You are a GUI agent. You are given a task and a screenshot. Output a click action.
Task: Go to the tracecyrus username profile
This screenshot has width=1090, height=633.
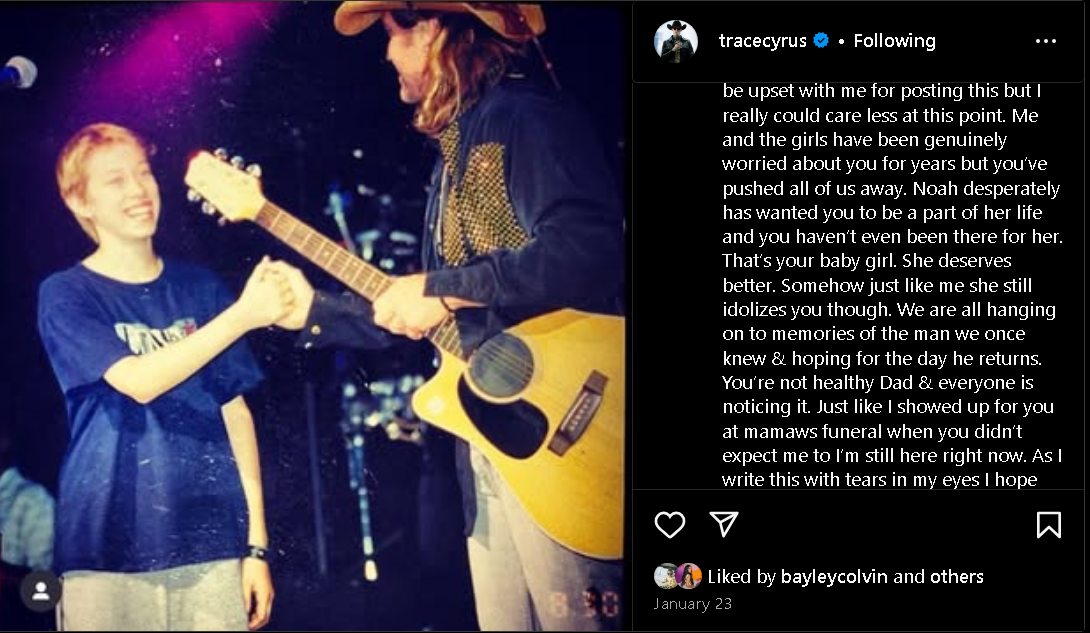click(763, 41)
